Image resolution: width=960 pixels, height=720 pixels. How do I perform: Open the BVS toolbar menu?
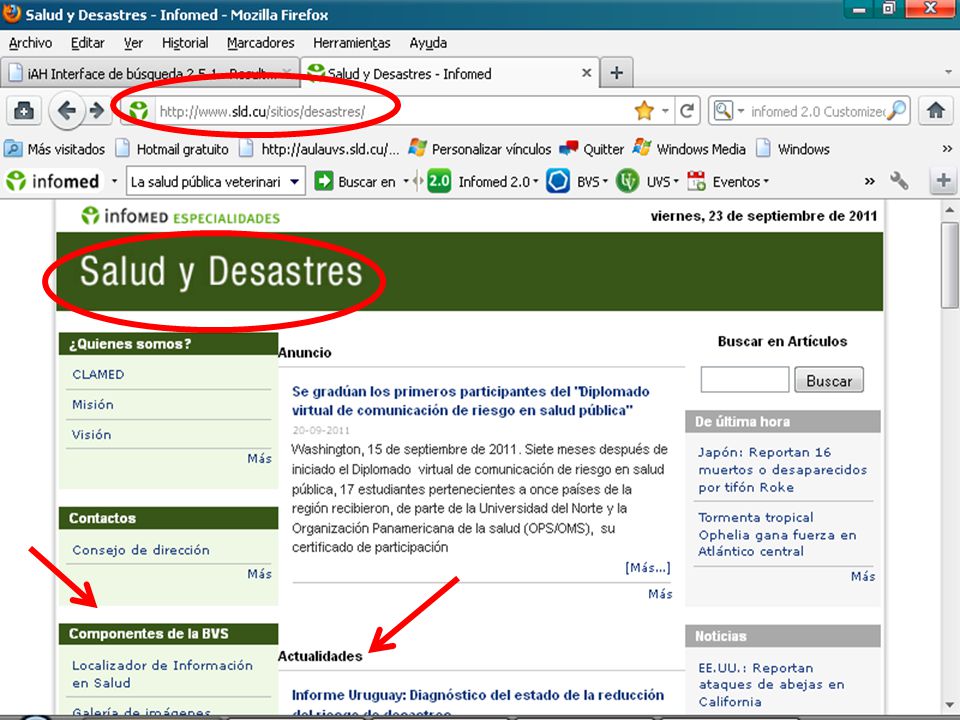click(576, 181)
